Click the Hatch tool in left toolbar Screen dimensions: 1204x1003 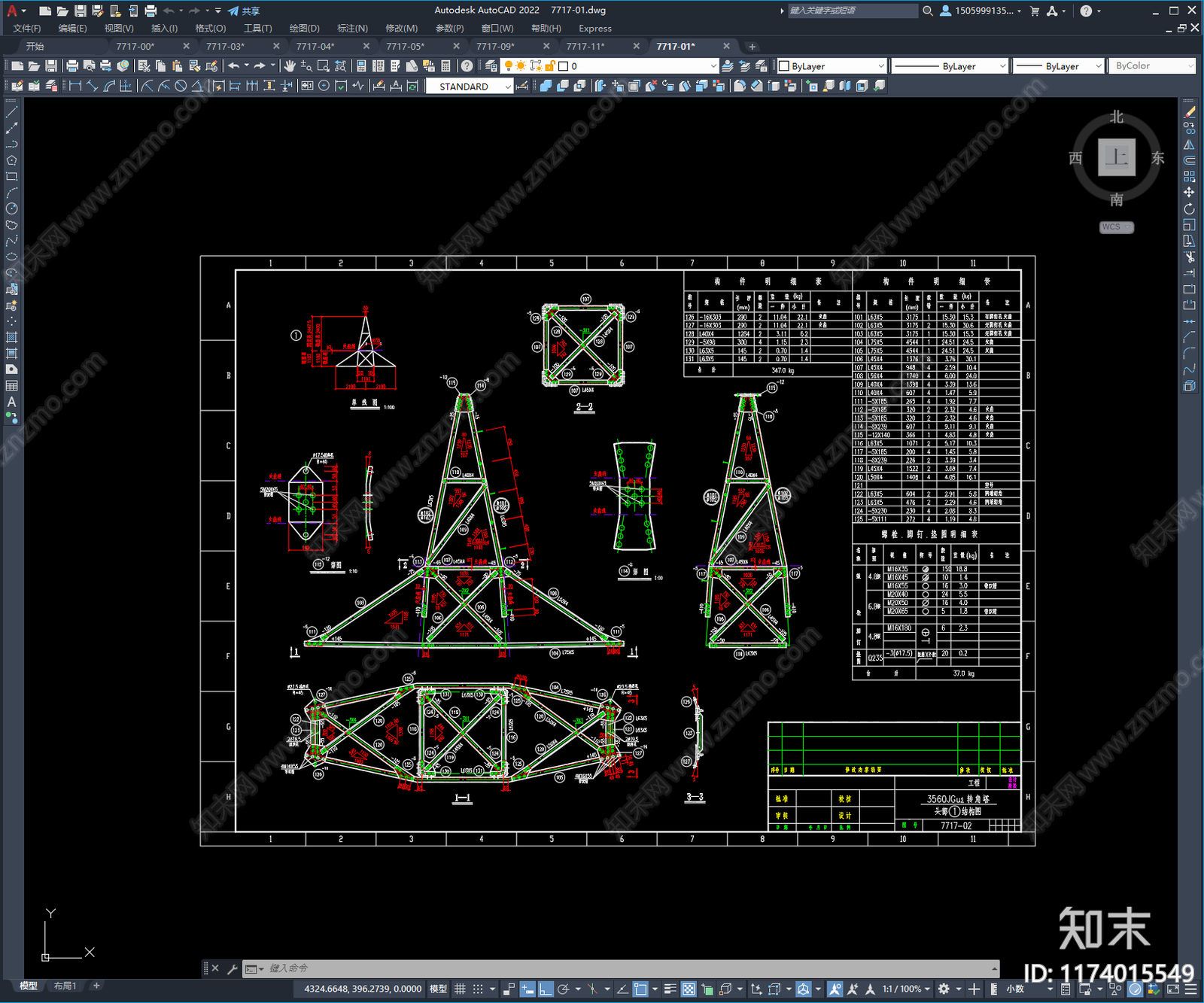[x=11, y=337]
